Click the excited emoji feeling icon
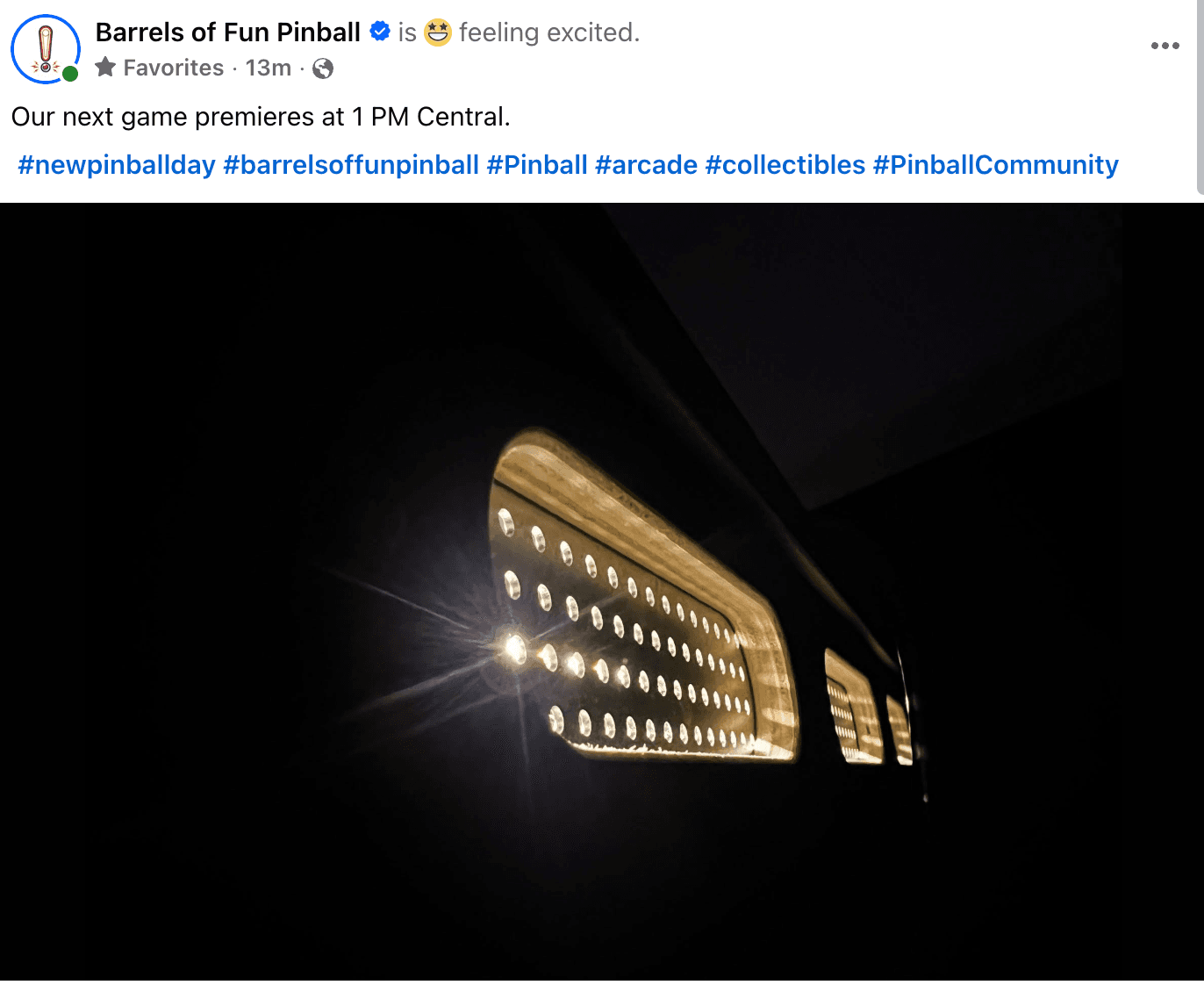The width and height of the screenshot is (1204, 992). pyautogui.click(x=437, y=32)
